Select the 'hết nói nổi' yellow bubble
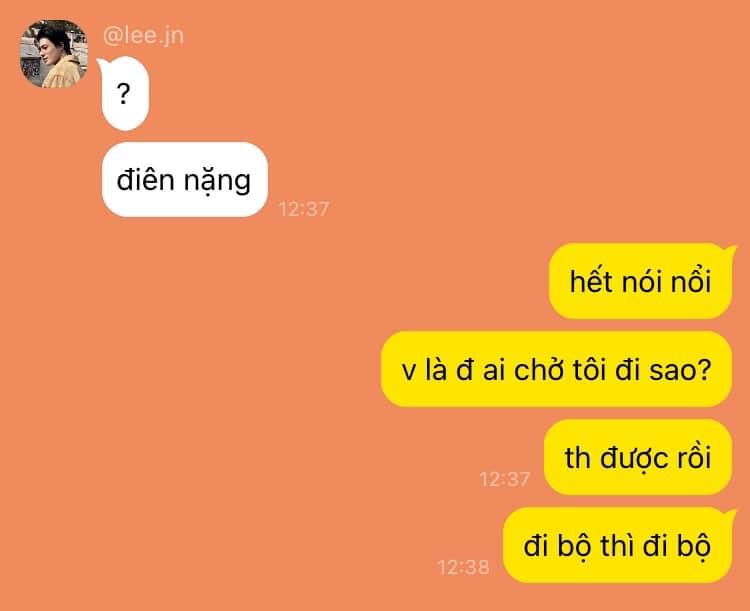Image resolution: width=750 pixels, height=611 pixels. (640, 281)
